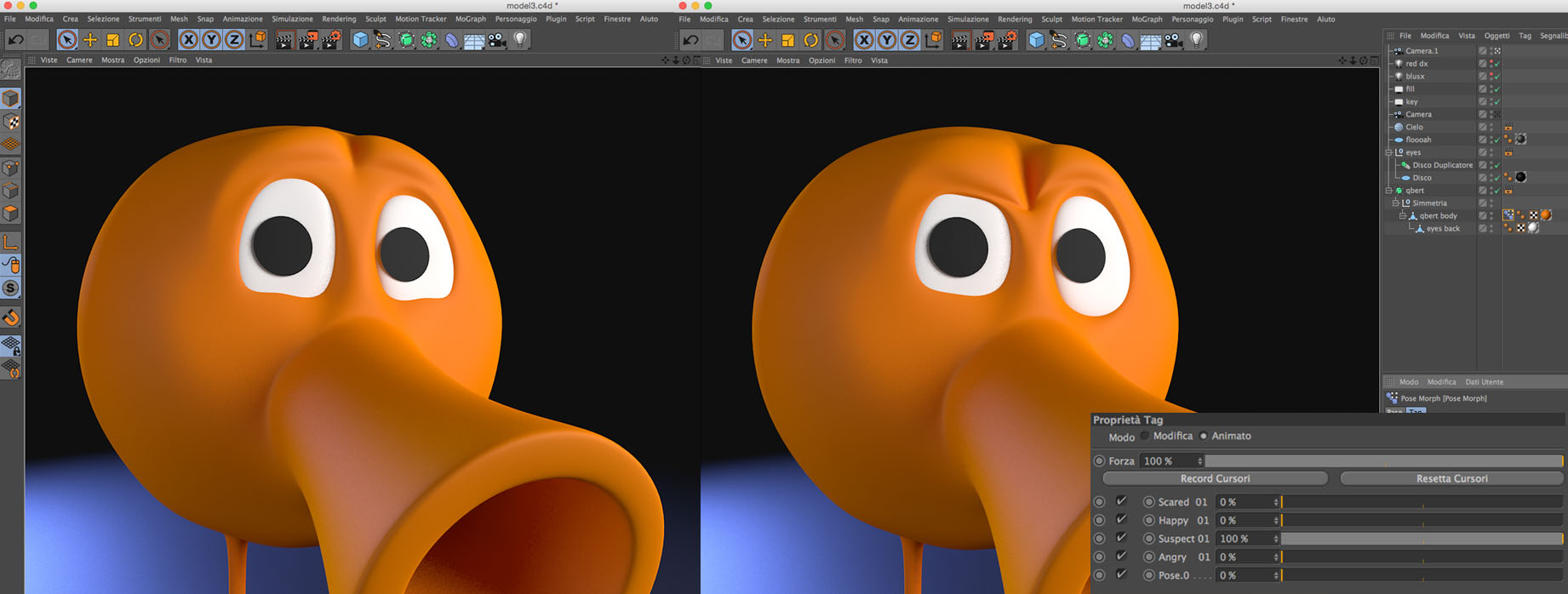Open Simulazione menu in left window

pyautogui.click(x=292, y=19)
